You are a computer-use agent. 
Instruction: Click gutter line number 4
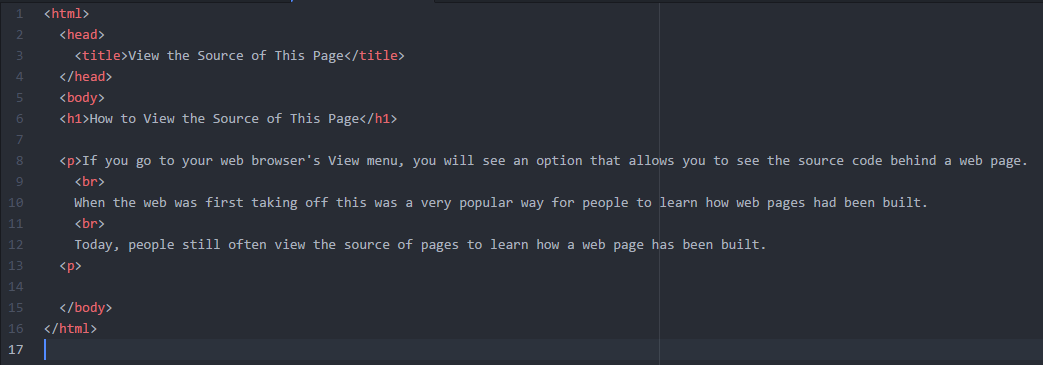click(x=20, y=76)
